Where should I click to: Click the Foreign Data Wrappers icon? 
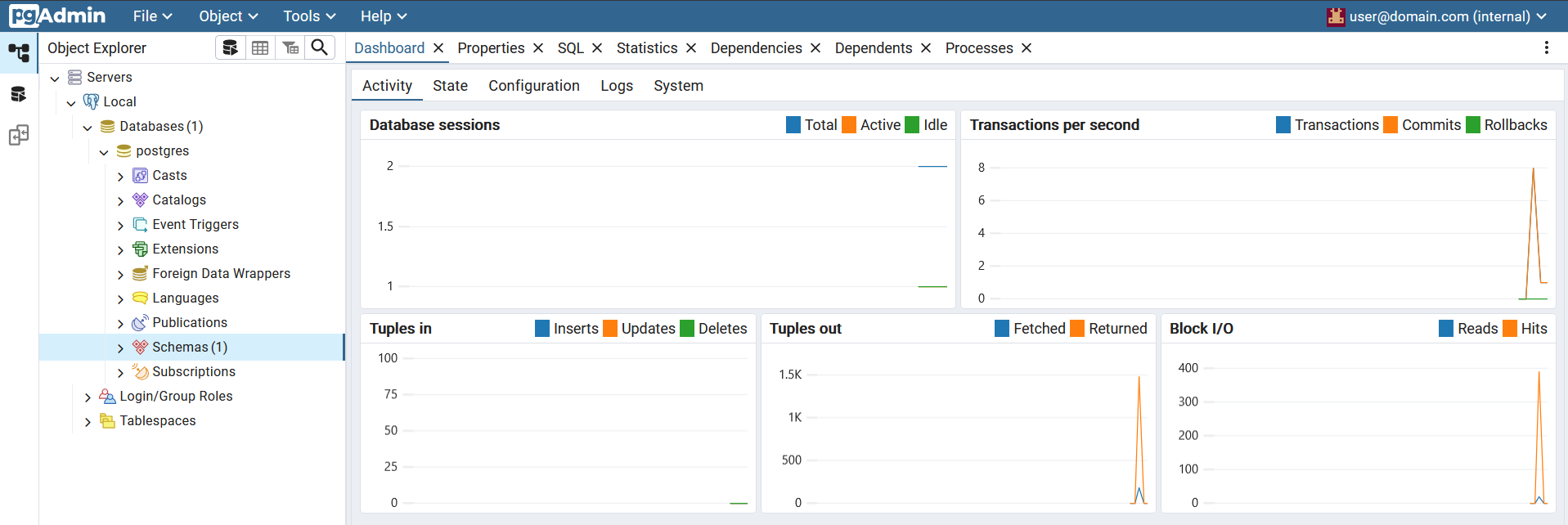pos(140,273)
